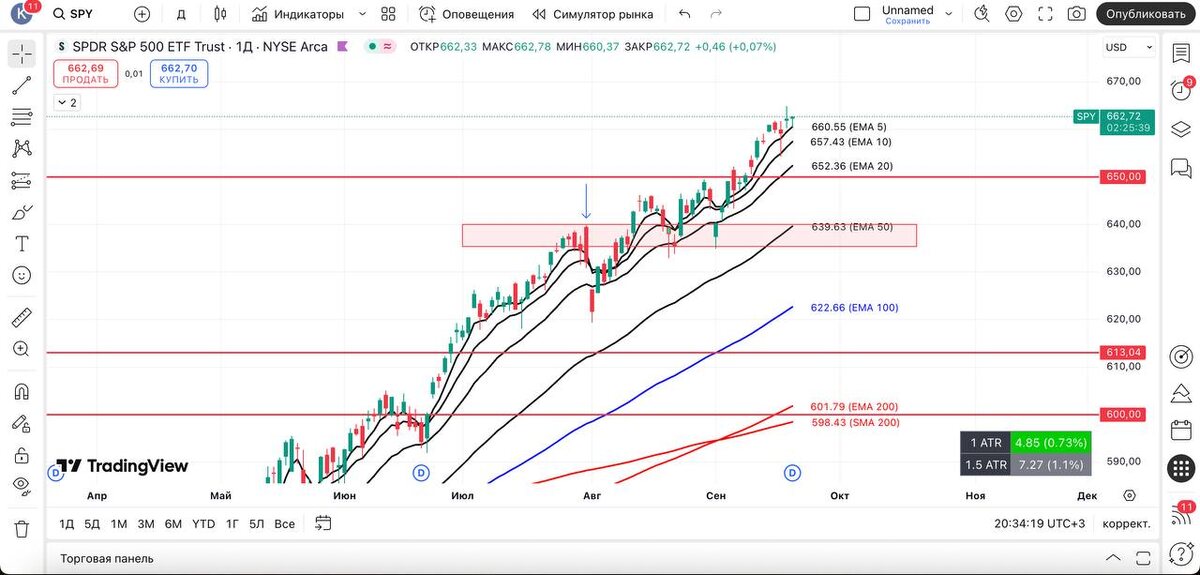Set the range to 1Д
Viewport: 1200px width, 575px height.
click(67, 523)
